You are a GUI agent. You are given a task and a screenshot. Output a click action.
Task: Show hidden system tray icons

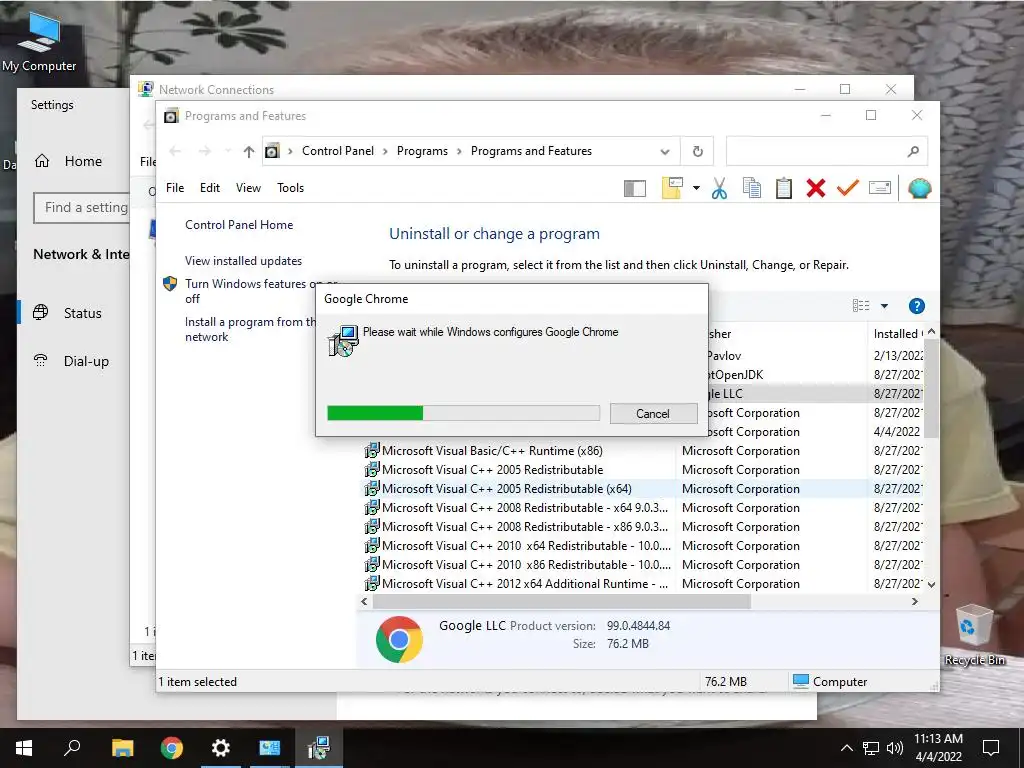[846, 748]
